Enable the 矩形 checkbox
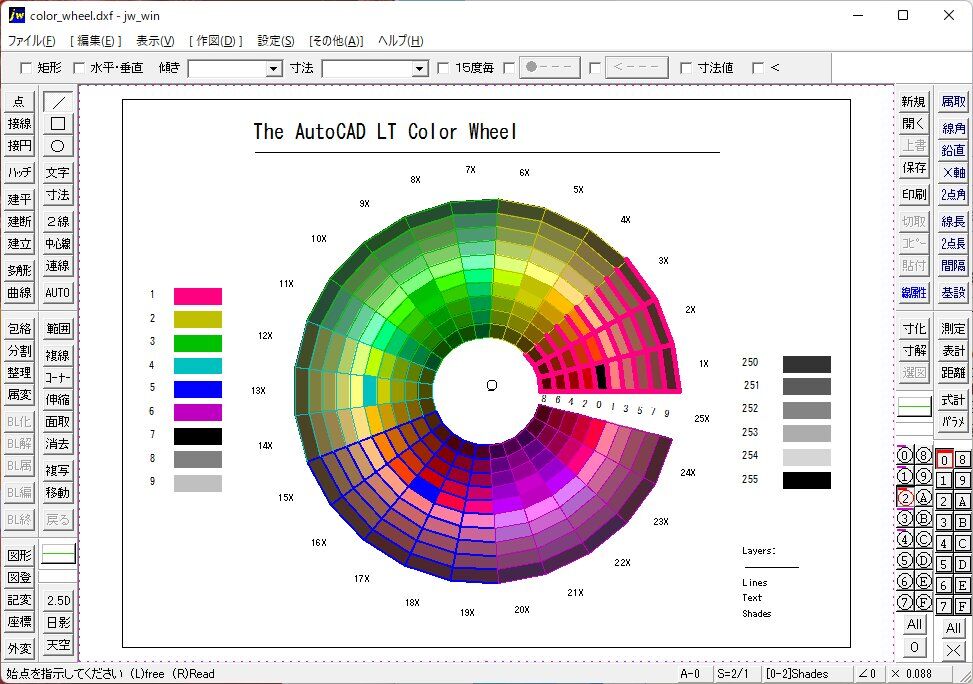Screen dimensions: 973x684 (x=26, y=68)
